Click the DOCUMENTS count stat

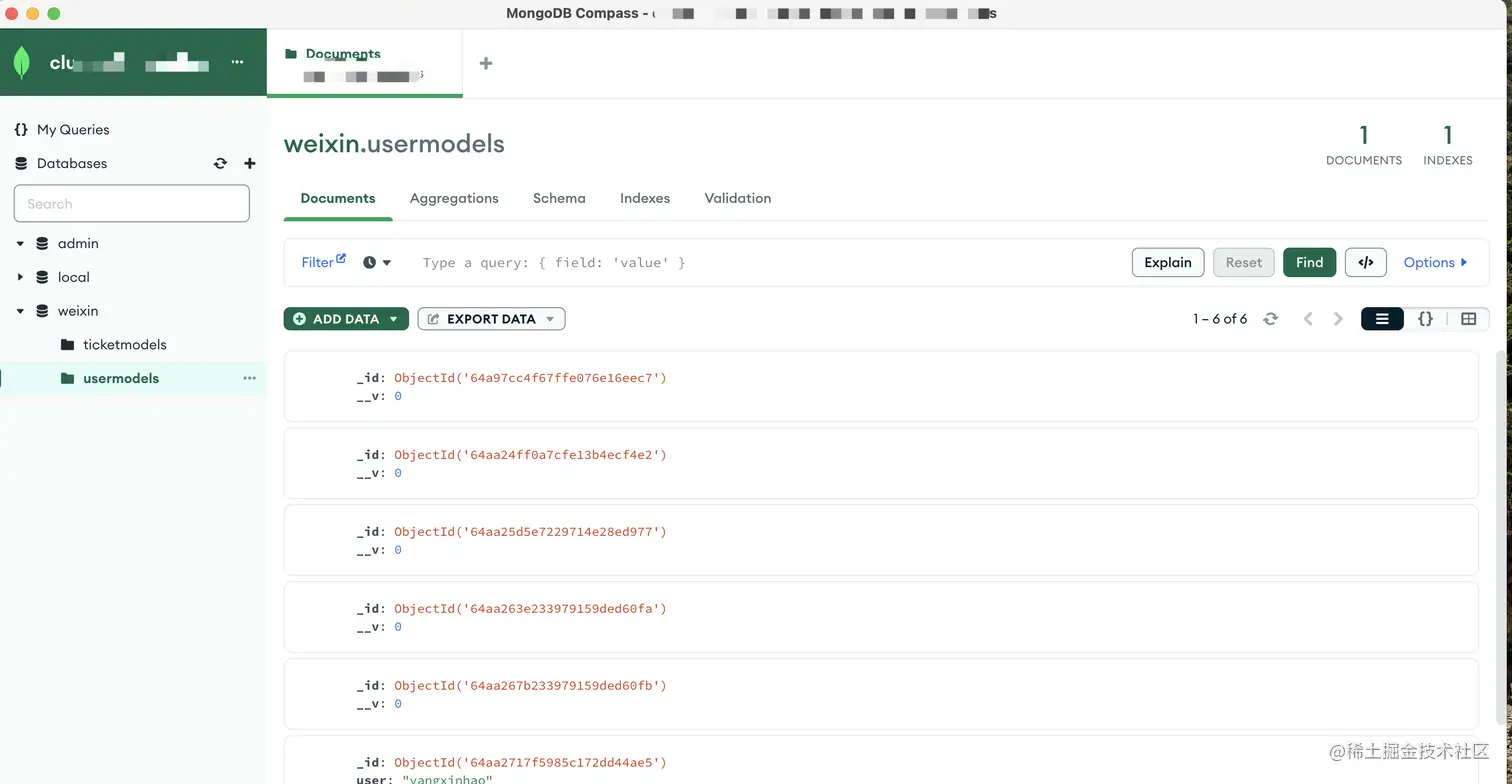[1364, 146]
